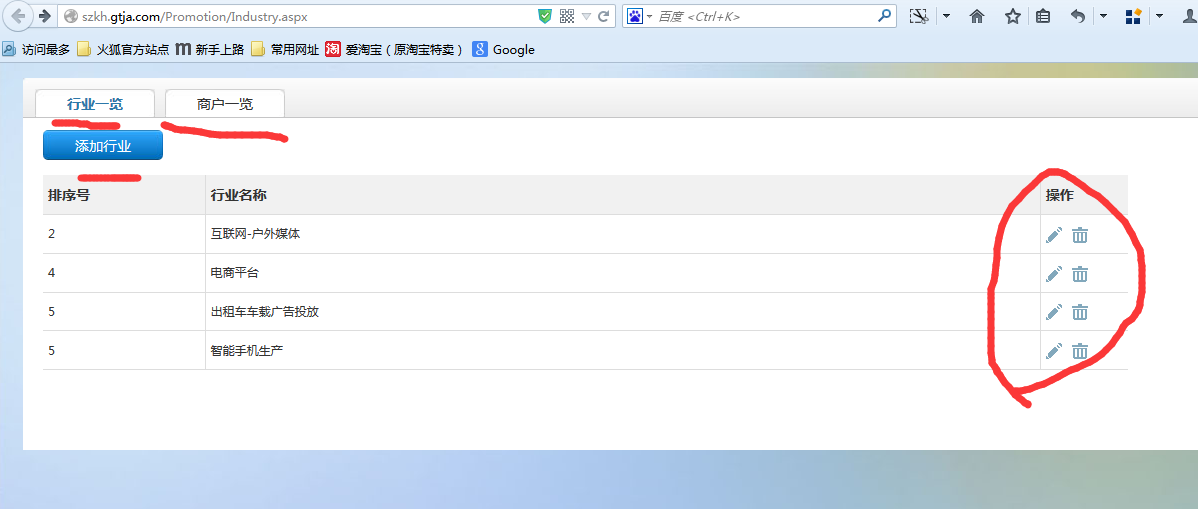This screenshot has width=1198, height=509.
Task: Expand the undo arrow dropdown
Action: click(1103, 16)
